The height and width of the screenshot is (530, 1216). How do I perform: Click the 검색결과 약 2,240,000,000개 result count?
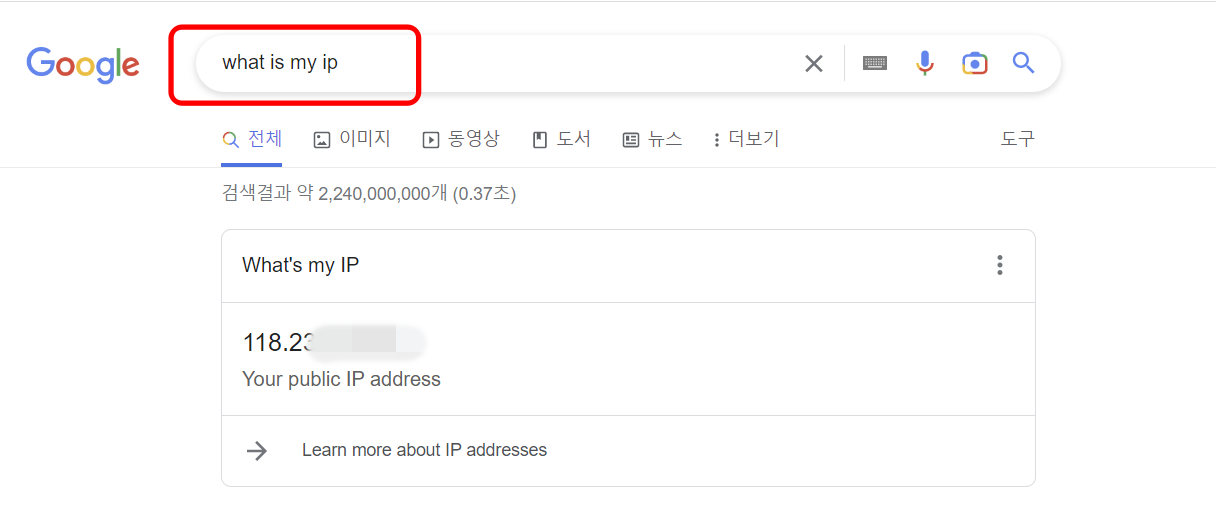(368, 194)
